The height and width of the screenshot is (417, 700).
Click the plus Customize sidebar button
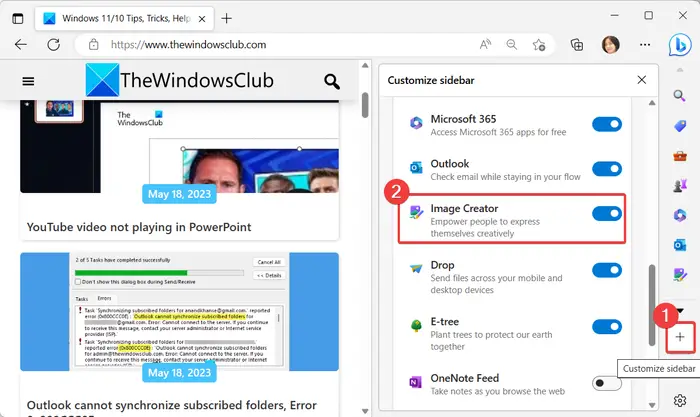680,337
